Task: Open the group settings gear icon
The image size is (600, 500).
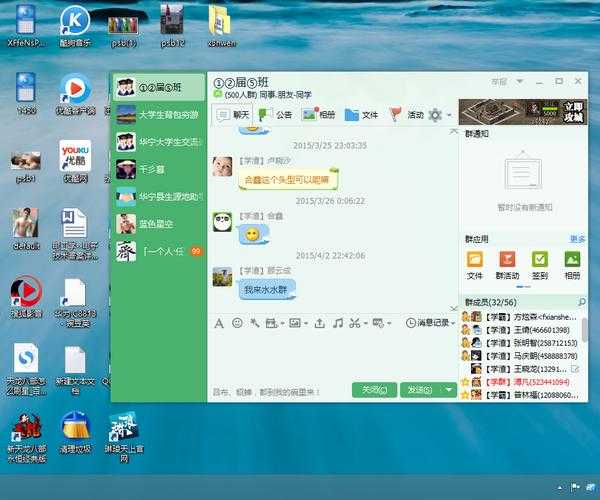Action: [x=435, y=115]
